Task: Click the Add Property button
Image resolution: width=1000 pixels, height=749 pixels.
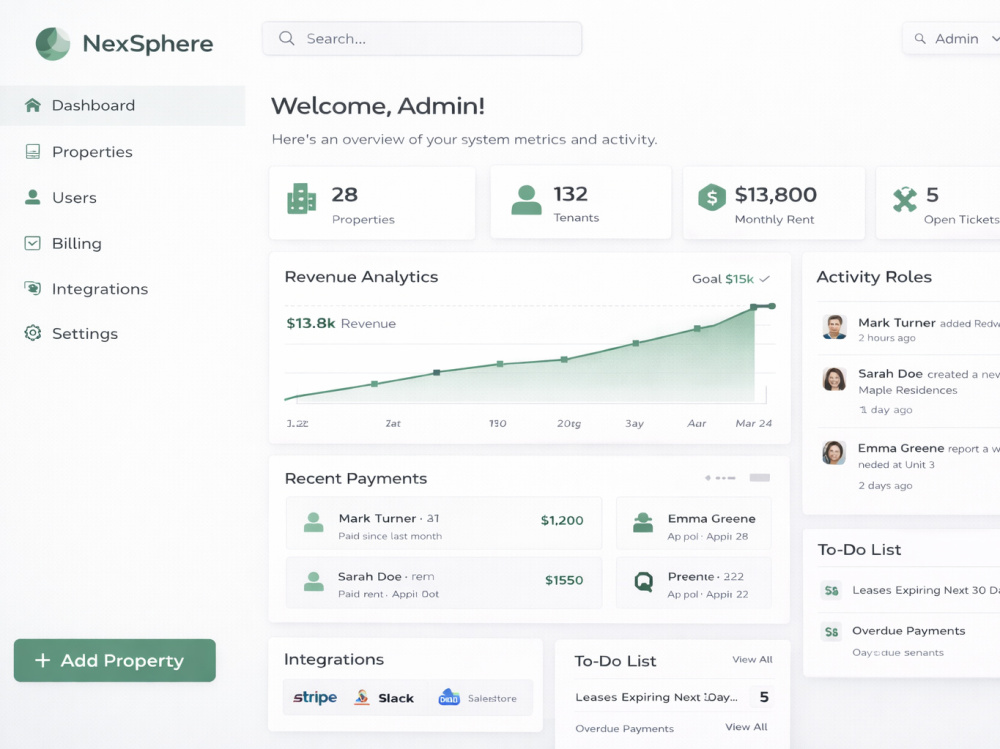Action: point(115,660)
